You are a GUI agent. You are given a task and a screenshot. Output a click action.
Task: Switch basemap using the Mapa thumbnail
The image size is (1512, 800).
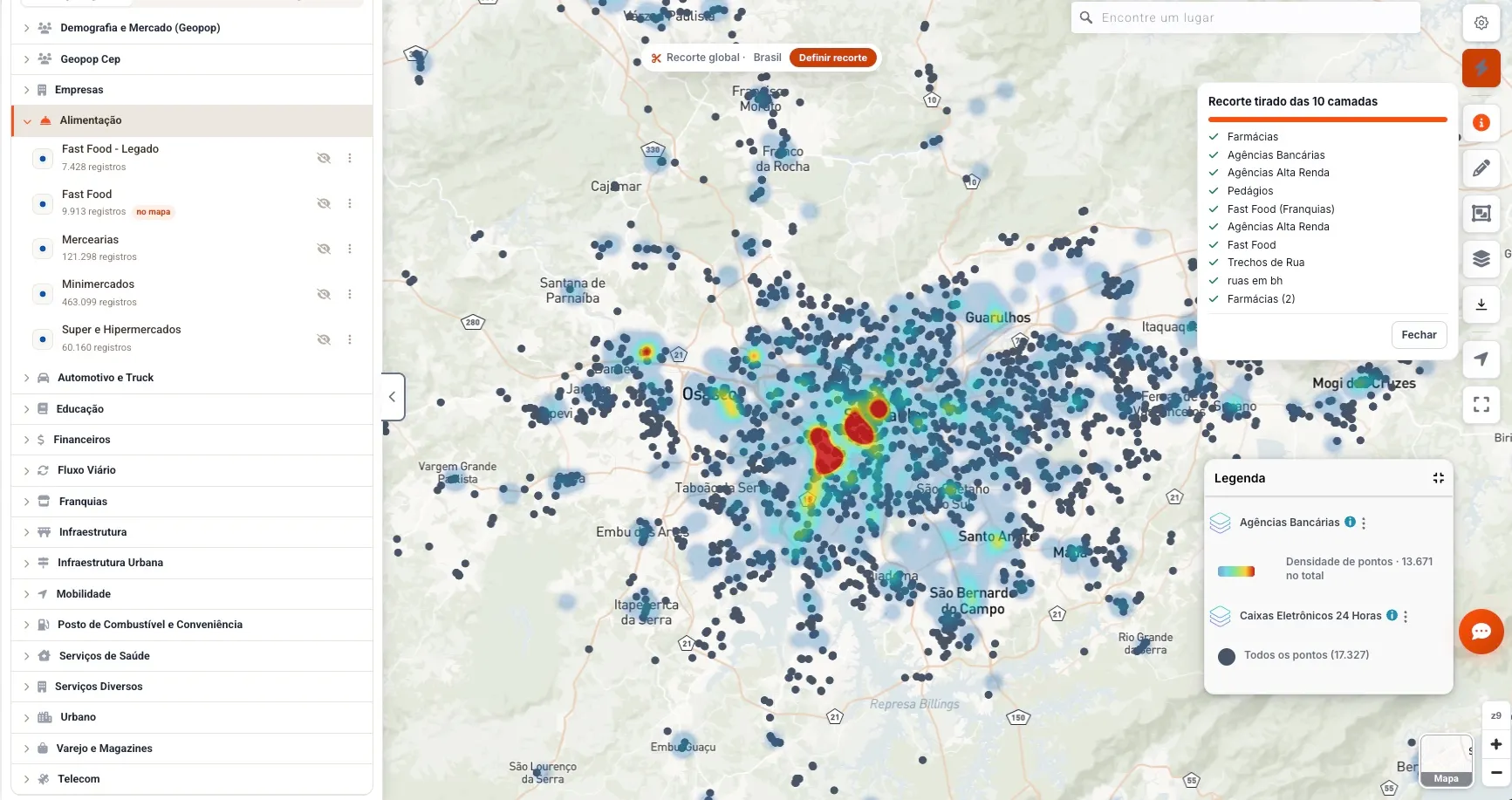tap(1446, 761)
